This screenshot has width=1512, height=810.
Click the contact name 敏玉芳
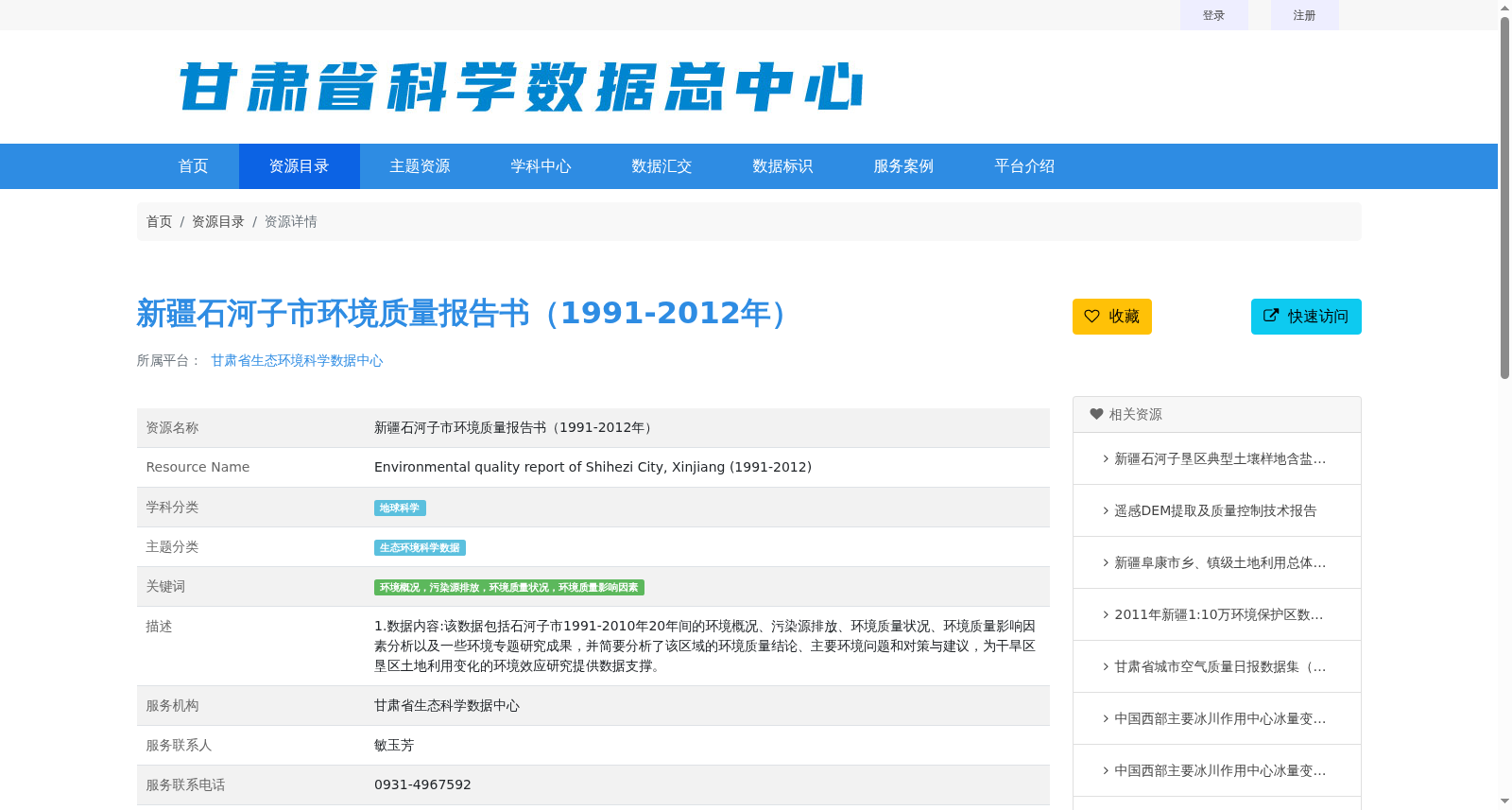[394, 745]
